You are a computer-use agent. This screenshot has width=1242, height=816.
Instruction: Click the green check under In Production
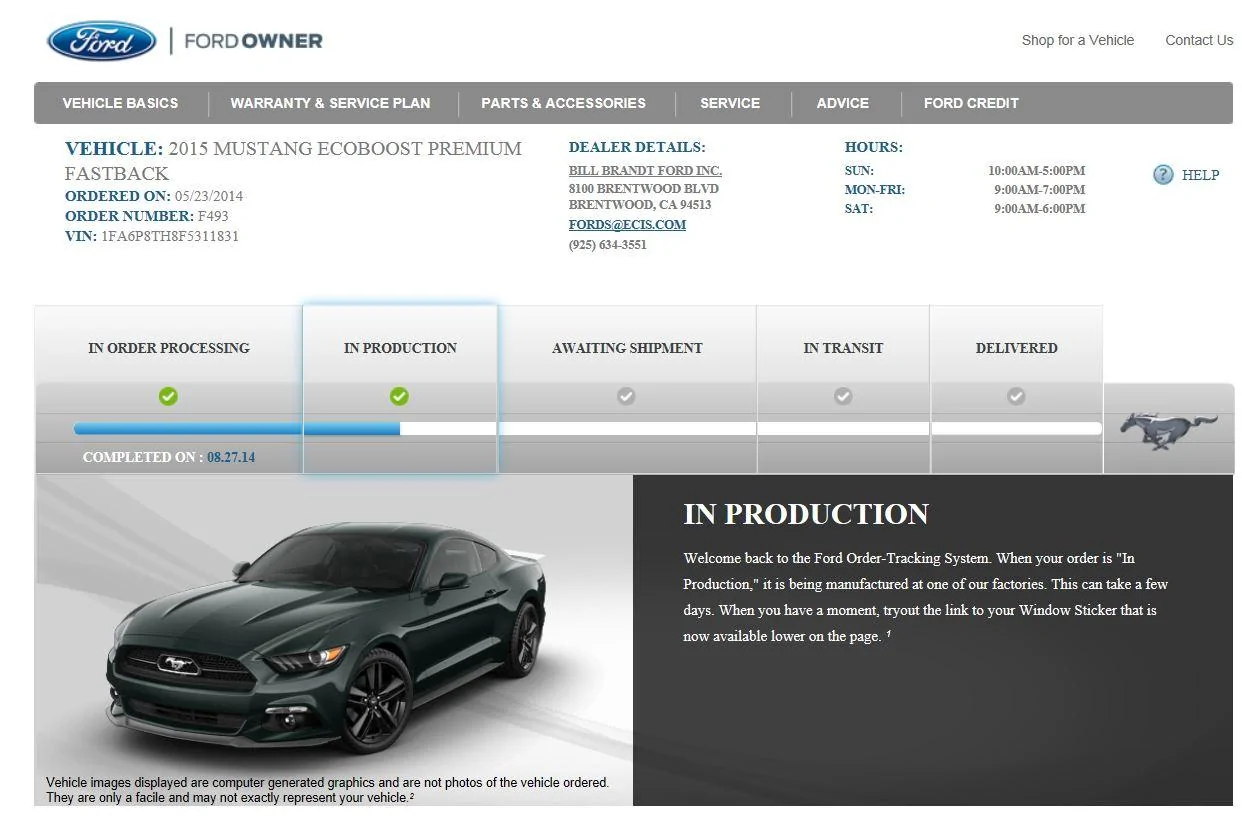[x=399, y=396]
